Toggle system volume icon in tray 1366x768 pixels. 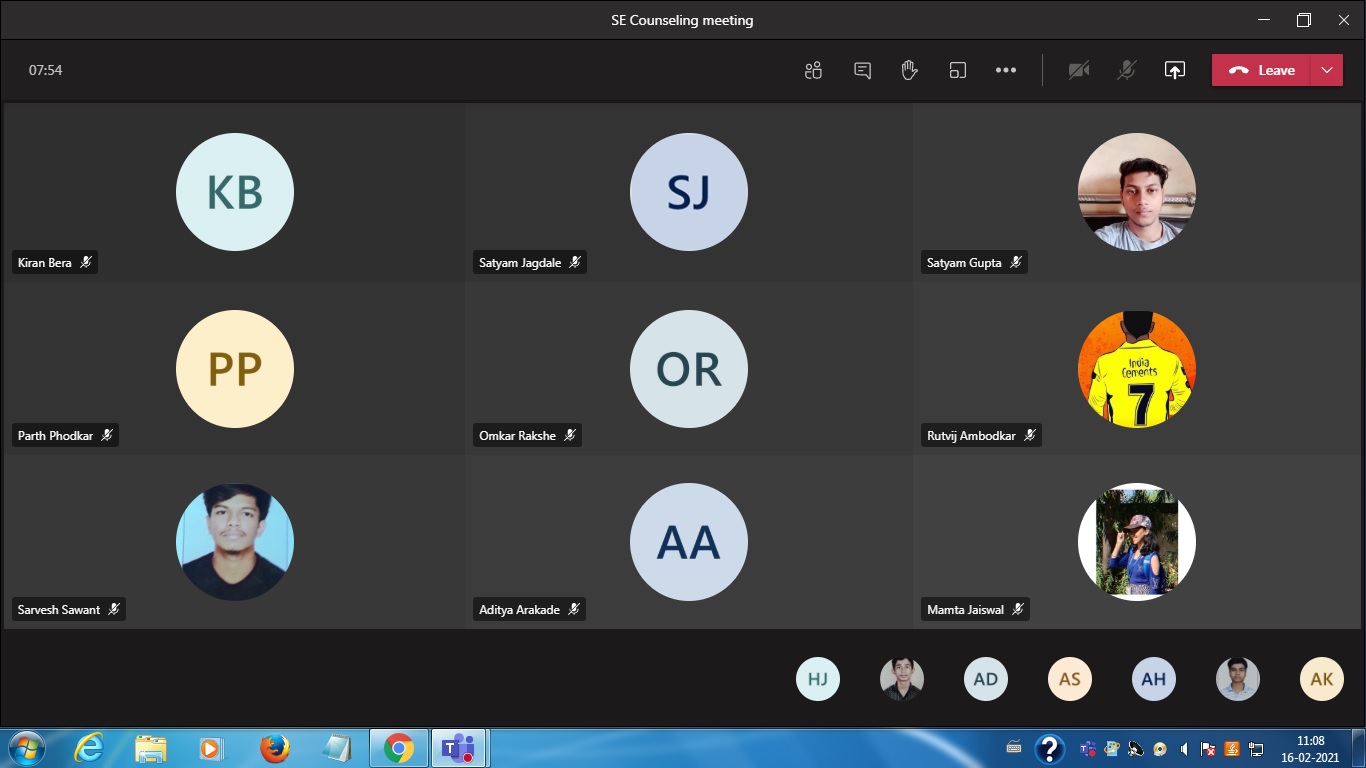coord(1184,748)
